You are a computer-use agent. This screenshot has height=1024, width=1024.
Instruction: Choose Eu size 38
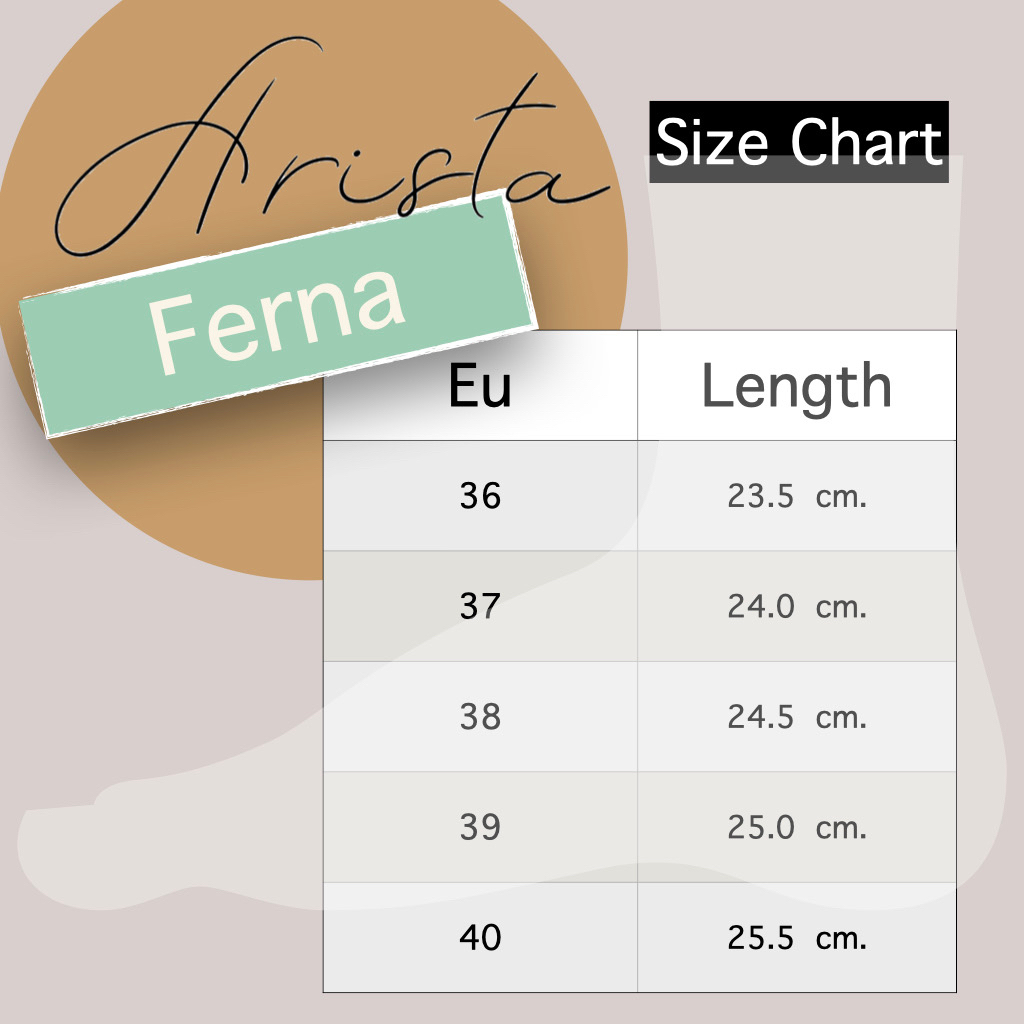480,717
